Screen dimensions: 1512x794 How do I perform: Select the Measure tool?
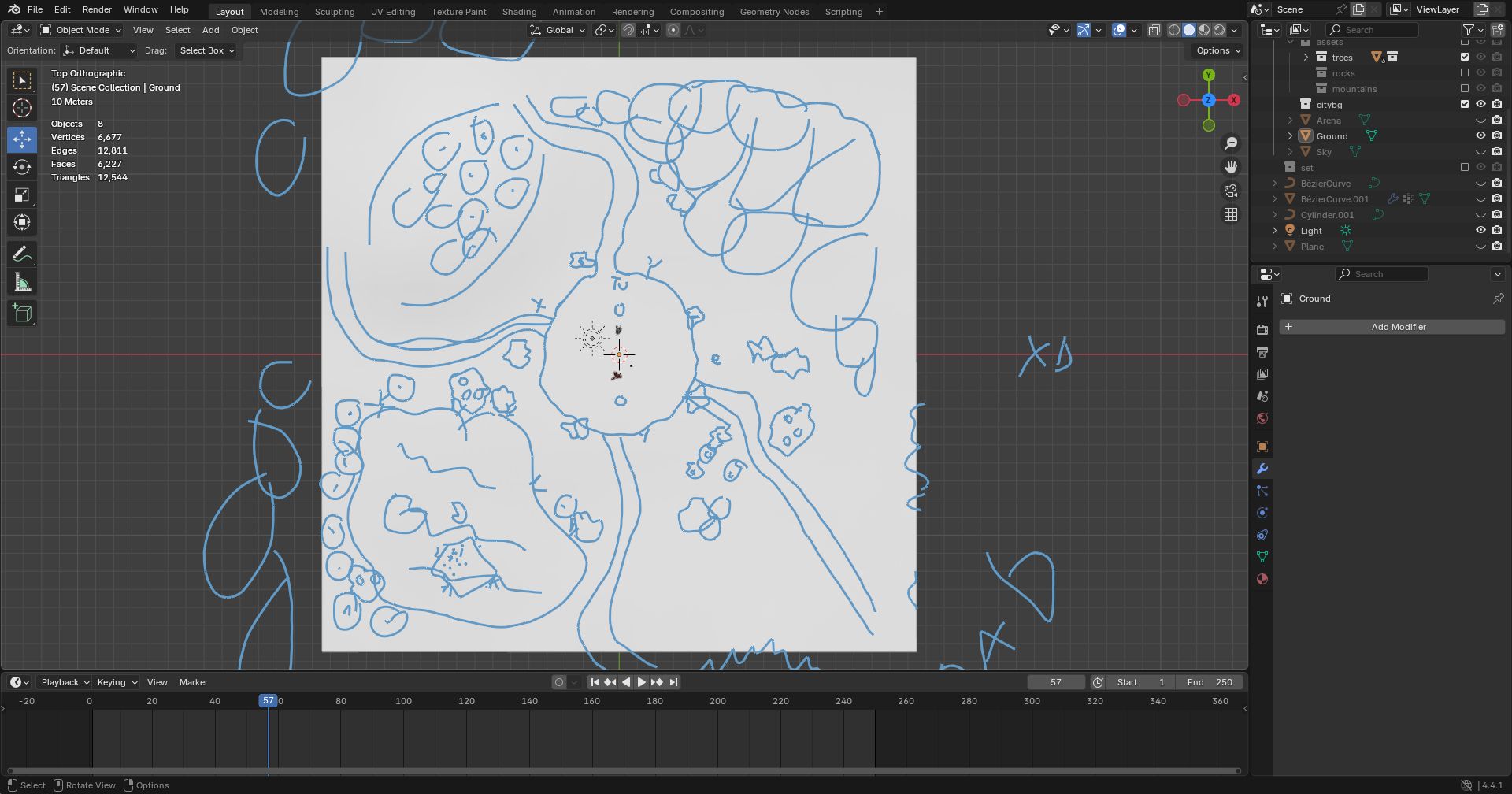[22, 283]
